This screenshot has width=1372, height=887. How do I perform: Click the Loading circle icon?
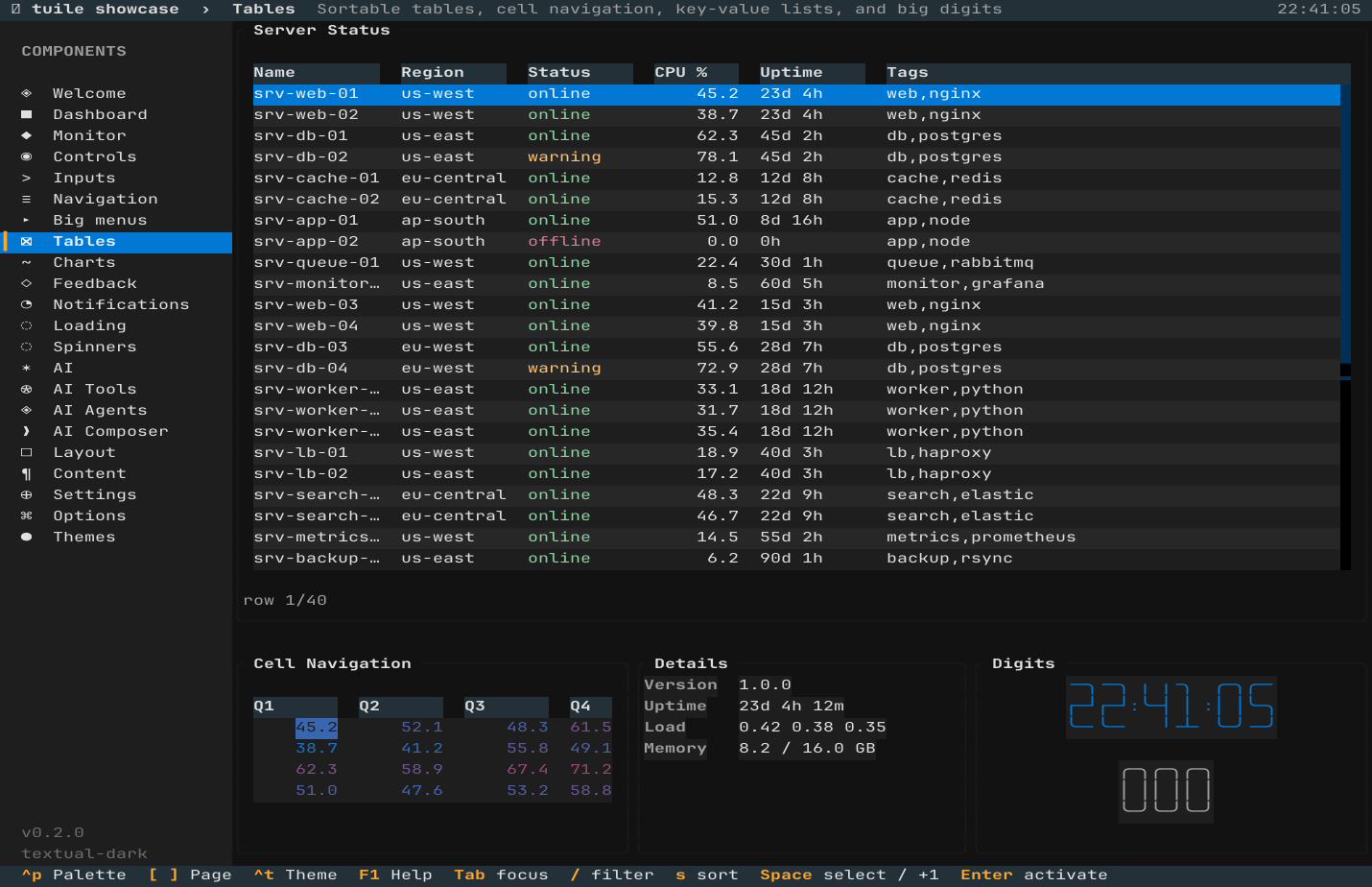[26, 325]
